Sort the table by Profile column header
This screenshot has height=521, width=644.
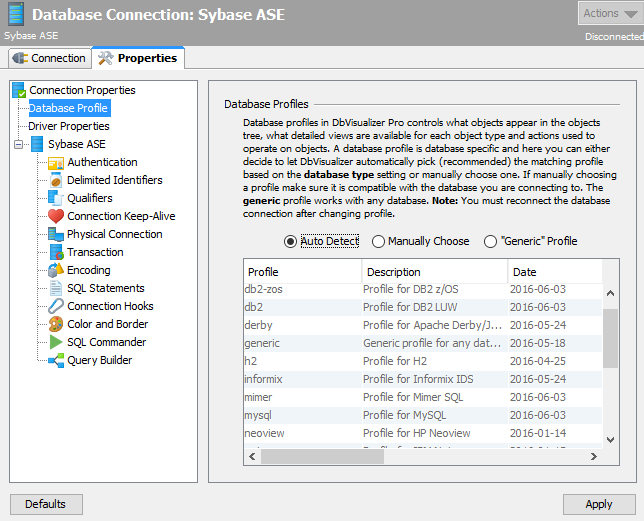(300, 272)
